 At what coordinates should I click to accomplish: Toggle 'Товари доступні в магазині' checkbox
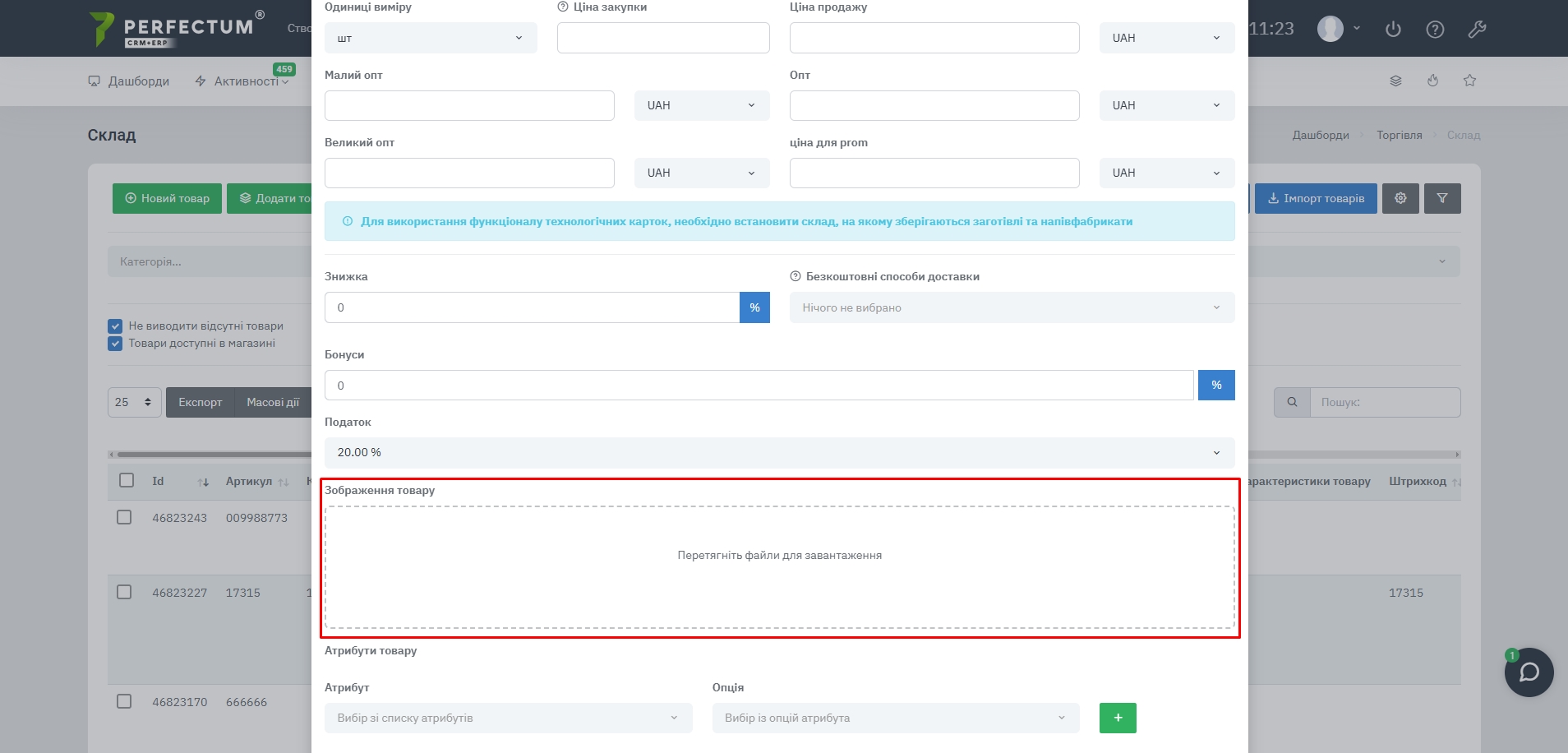115,344
